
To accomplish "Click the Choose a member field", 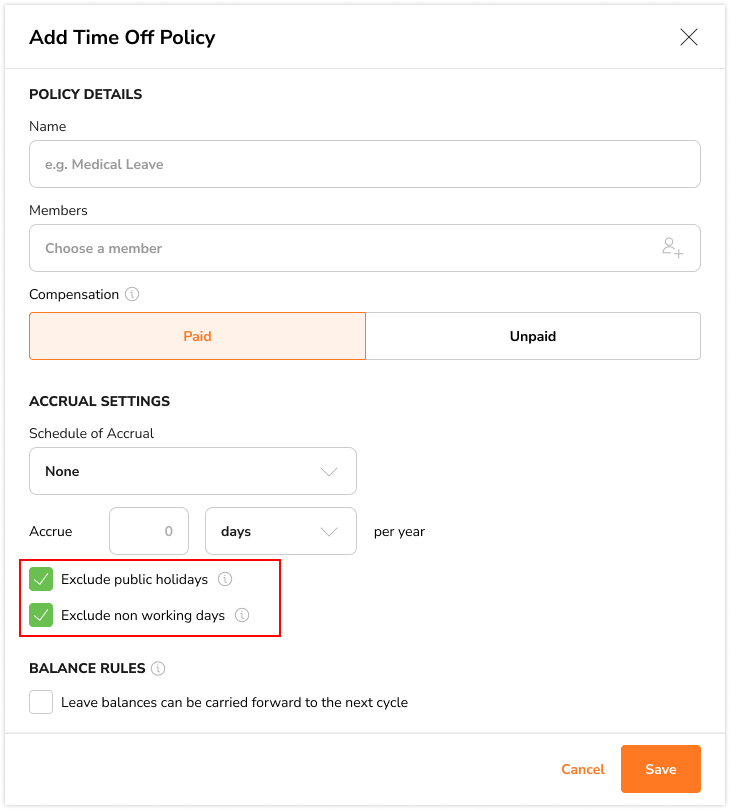I will 365,248.
